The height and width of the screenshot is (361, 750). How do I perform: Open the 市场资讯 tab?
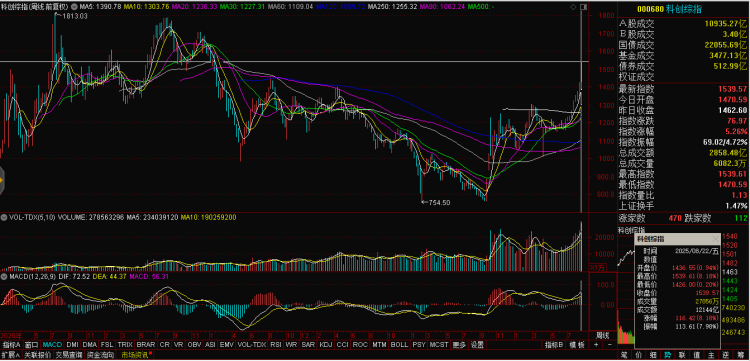click(136, 355)
